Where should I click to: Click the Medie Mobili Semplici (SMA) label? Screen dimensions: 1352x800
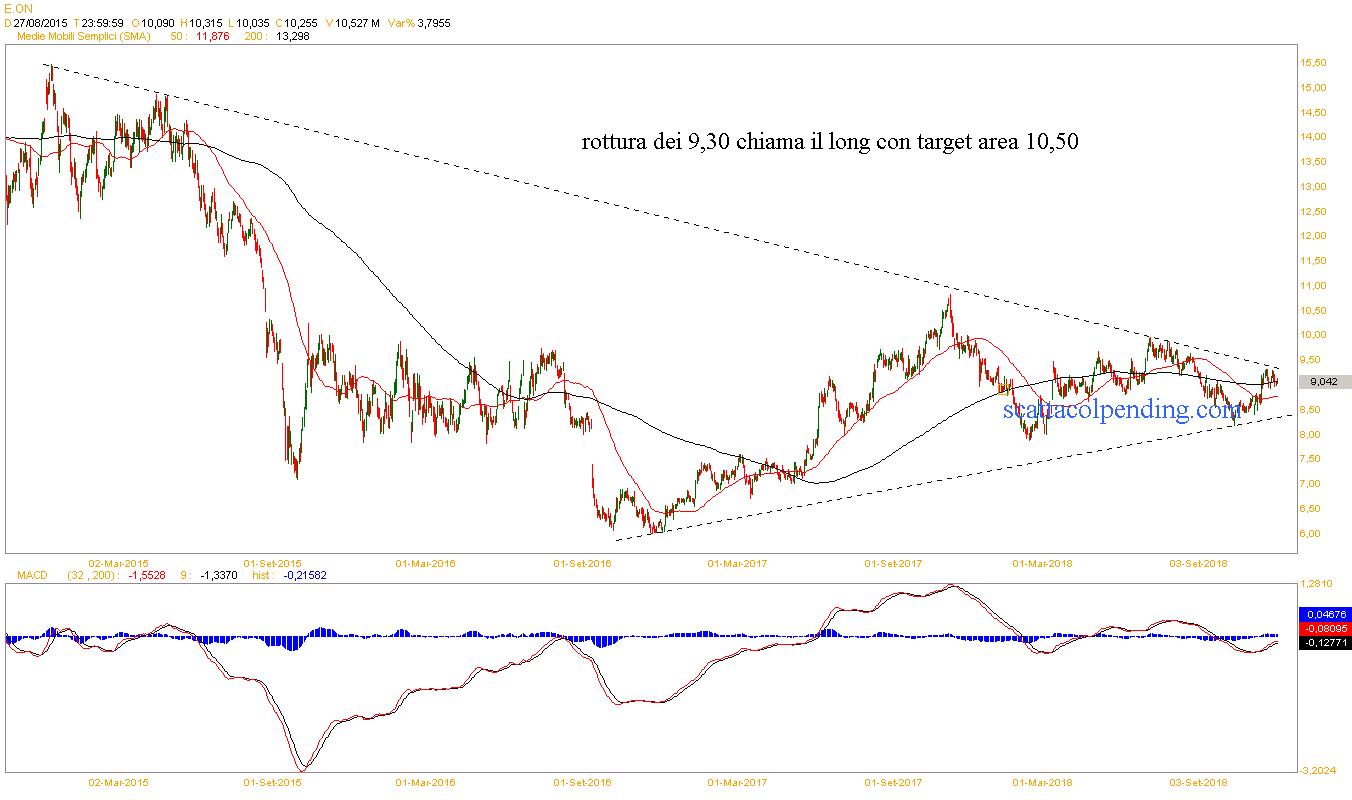pyautogui.click(x=81, y=37)
